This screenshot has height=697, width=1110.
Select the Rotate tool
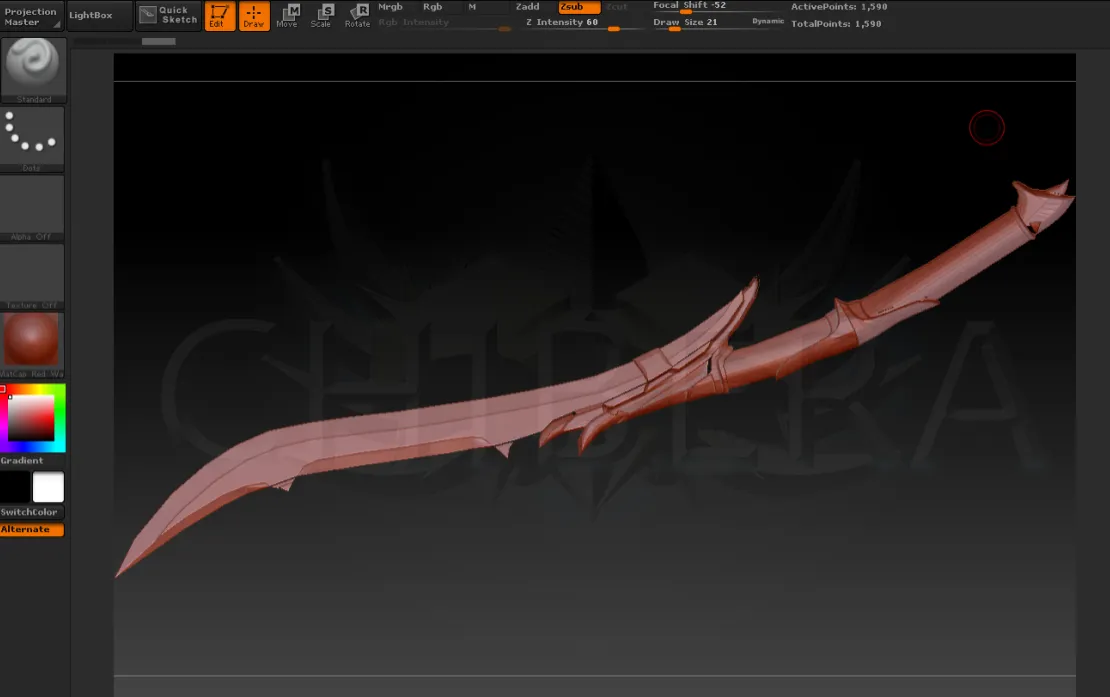click(357, 16)
